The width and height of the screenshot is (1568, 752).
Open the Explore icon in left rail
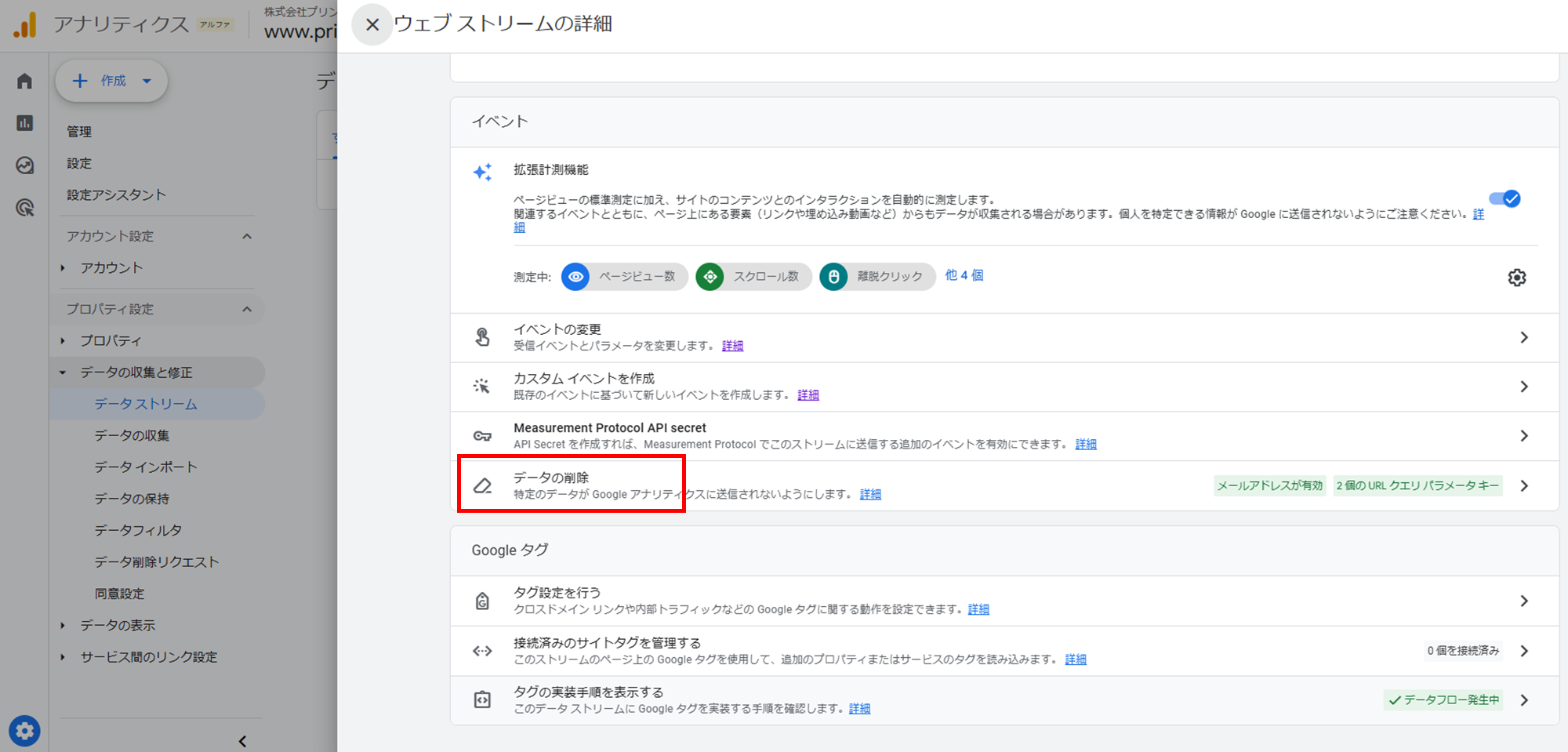pyautogui.click(x=24, y=165)
